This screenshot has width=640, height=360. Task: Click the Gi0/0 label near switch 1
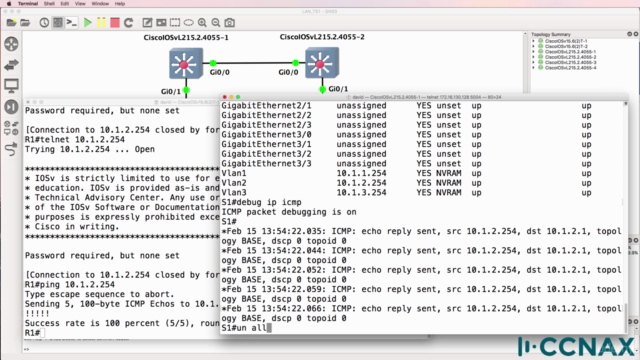pyautogui.click(x=220, y=72)
